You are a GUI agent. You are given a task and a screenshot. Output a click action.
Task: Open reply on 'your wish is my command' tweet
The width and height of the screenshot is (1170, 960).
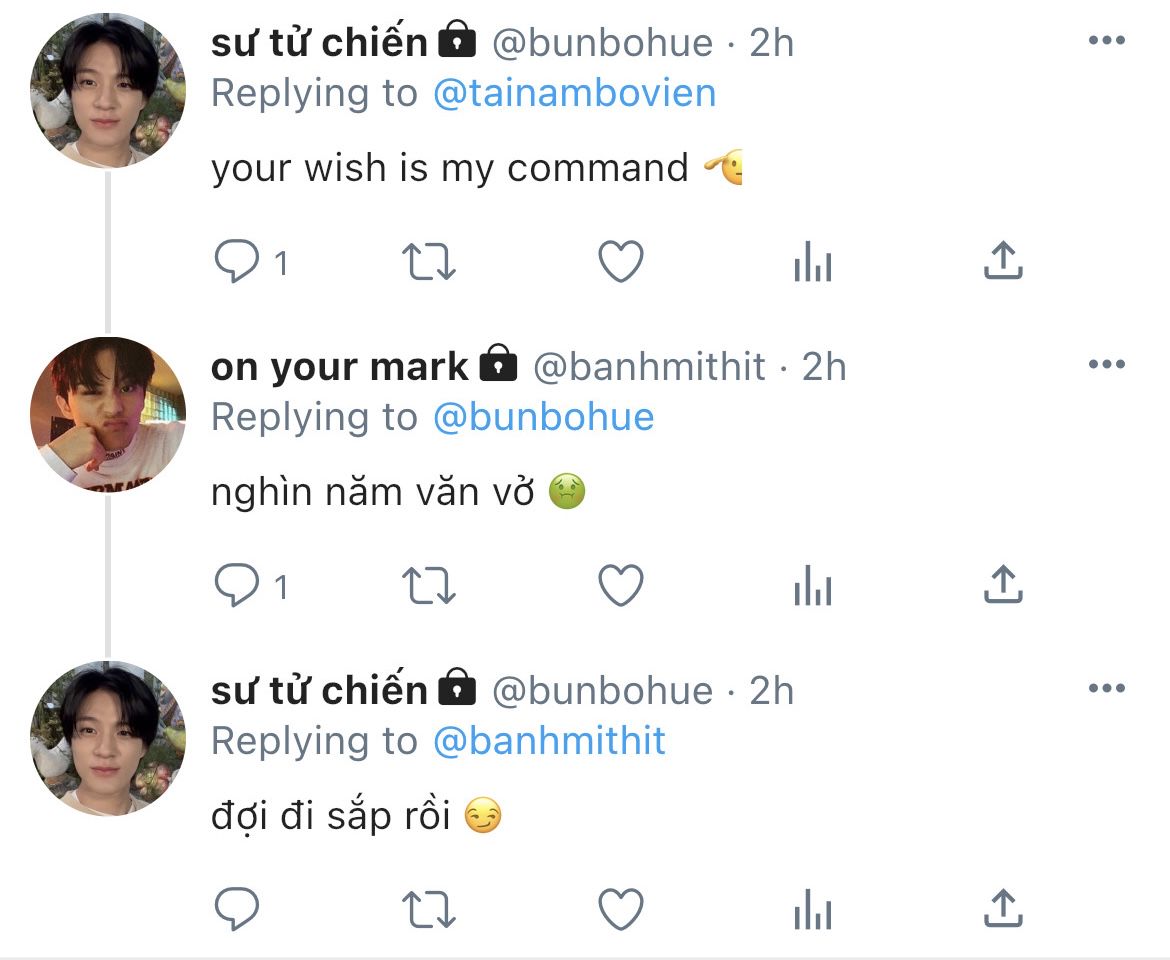tap(237, 261)
